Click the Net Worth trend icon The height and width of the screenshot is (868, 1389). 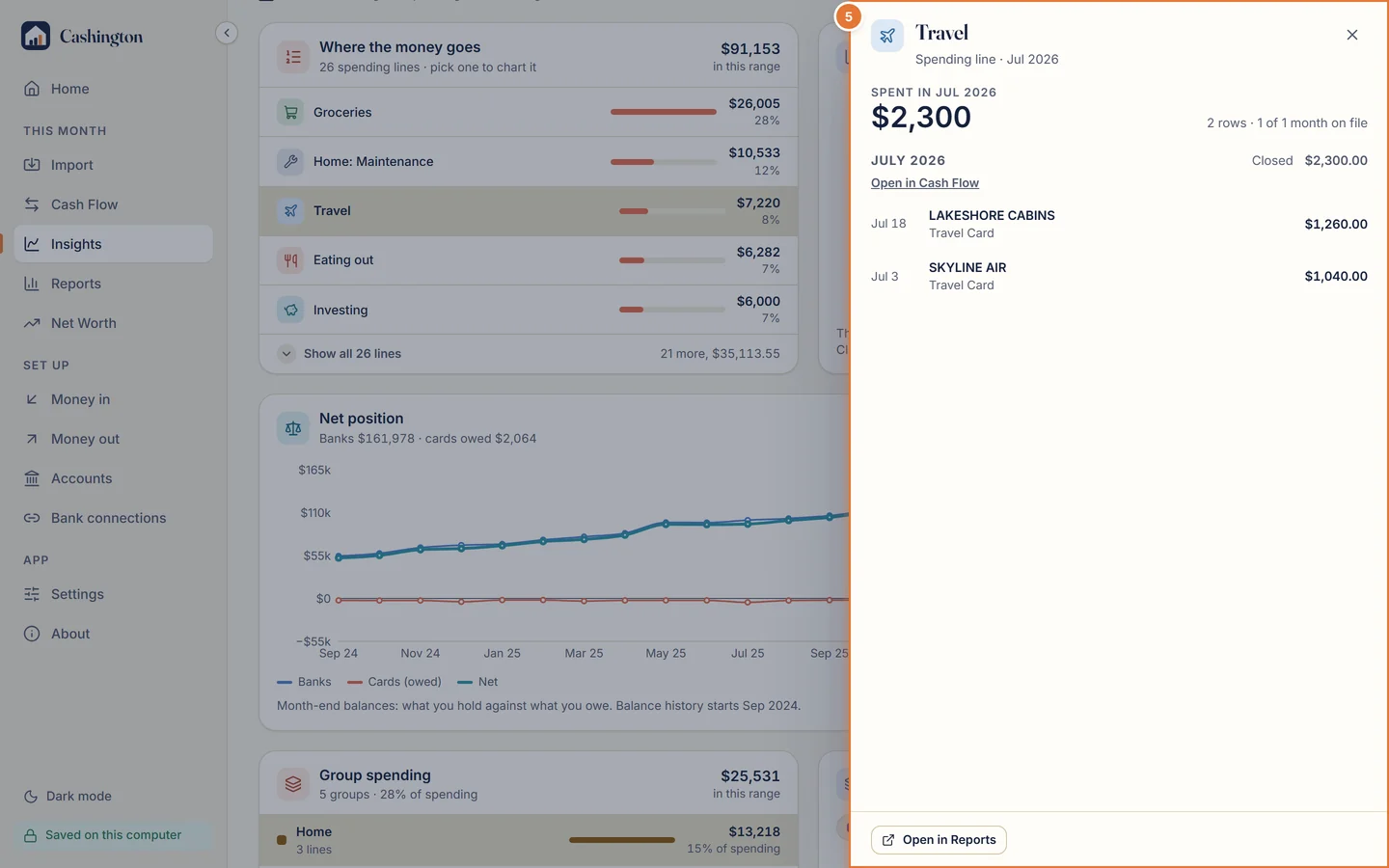point(32,323)
